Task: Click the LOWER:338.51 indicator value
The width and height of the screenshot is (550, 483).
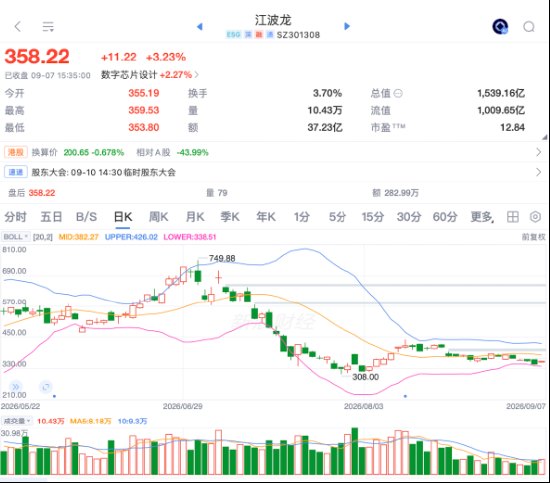Action: [190, 237]
